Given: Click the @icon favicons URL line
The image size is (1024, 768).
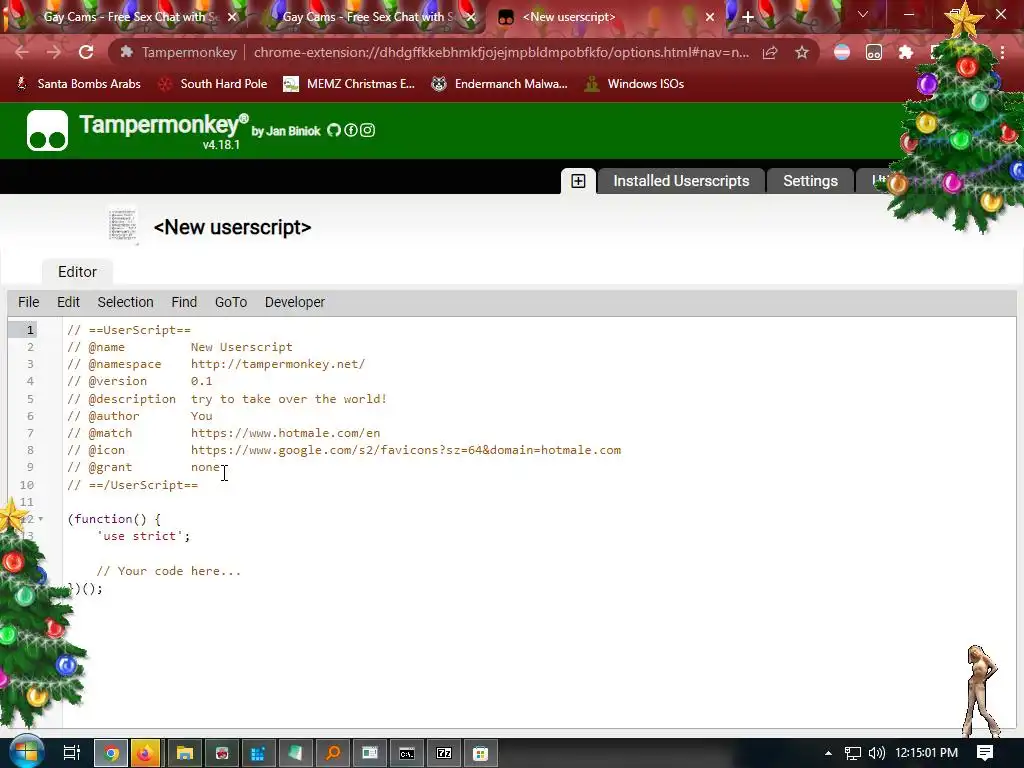Looking at the screenshot, I should tap(406, 450).
